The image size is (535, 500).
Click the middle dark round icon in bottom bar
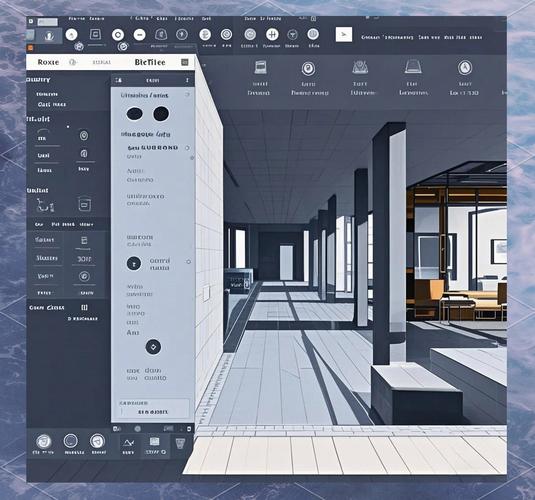point(71,441)
